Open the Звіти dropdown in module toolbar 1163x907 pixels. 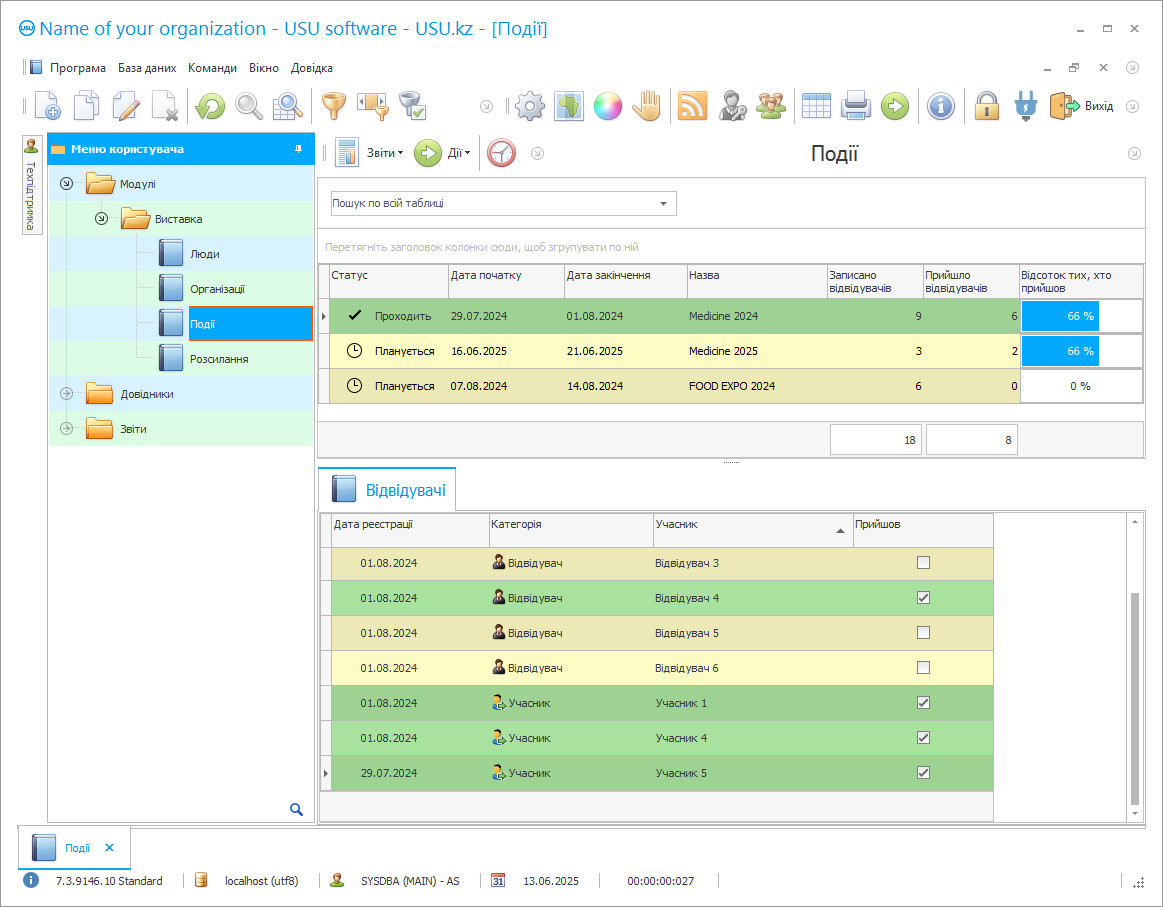pyautogui.click(x=369, y=153)
